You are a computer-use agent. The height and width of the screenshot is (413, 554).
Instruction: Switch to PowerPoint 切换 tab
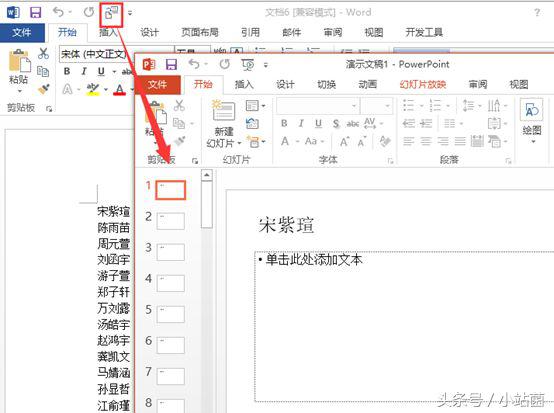click(326, 84)
